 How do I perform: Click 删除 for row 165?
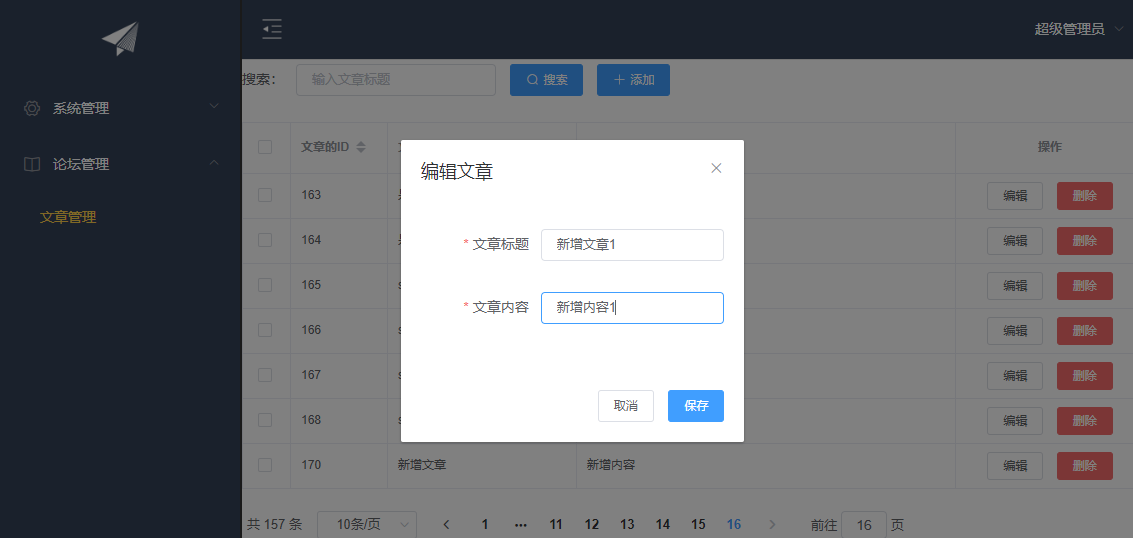point(1085,286)
